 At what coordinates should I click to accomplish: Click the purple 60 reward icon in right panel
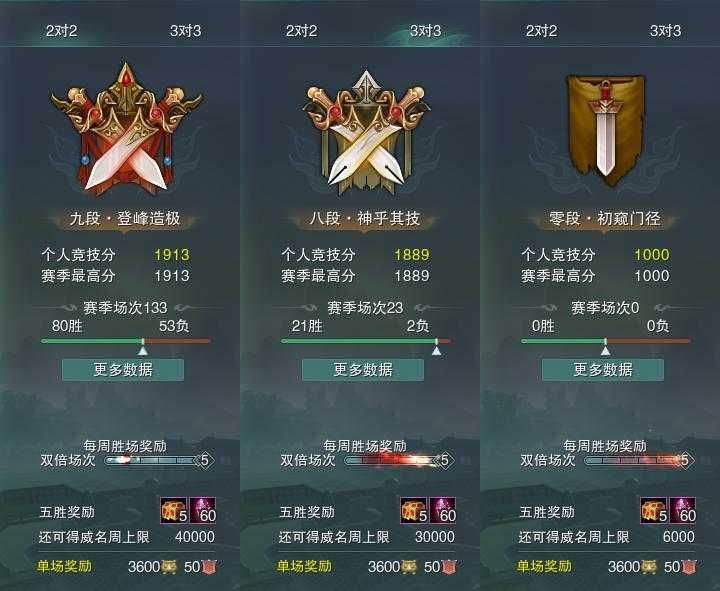(682, 510)
